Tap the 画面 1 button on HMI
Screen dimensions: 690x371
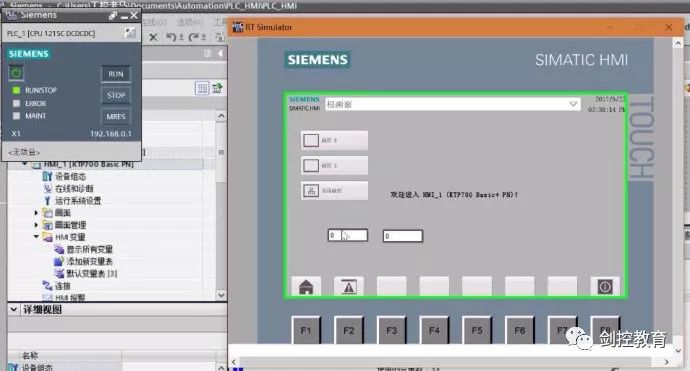click(334, 140)
